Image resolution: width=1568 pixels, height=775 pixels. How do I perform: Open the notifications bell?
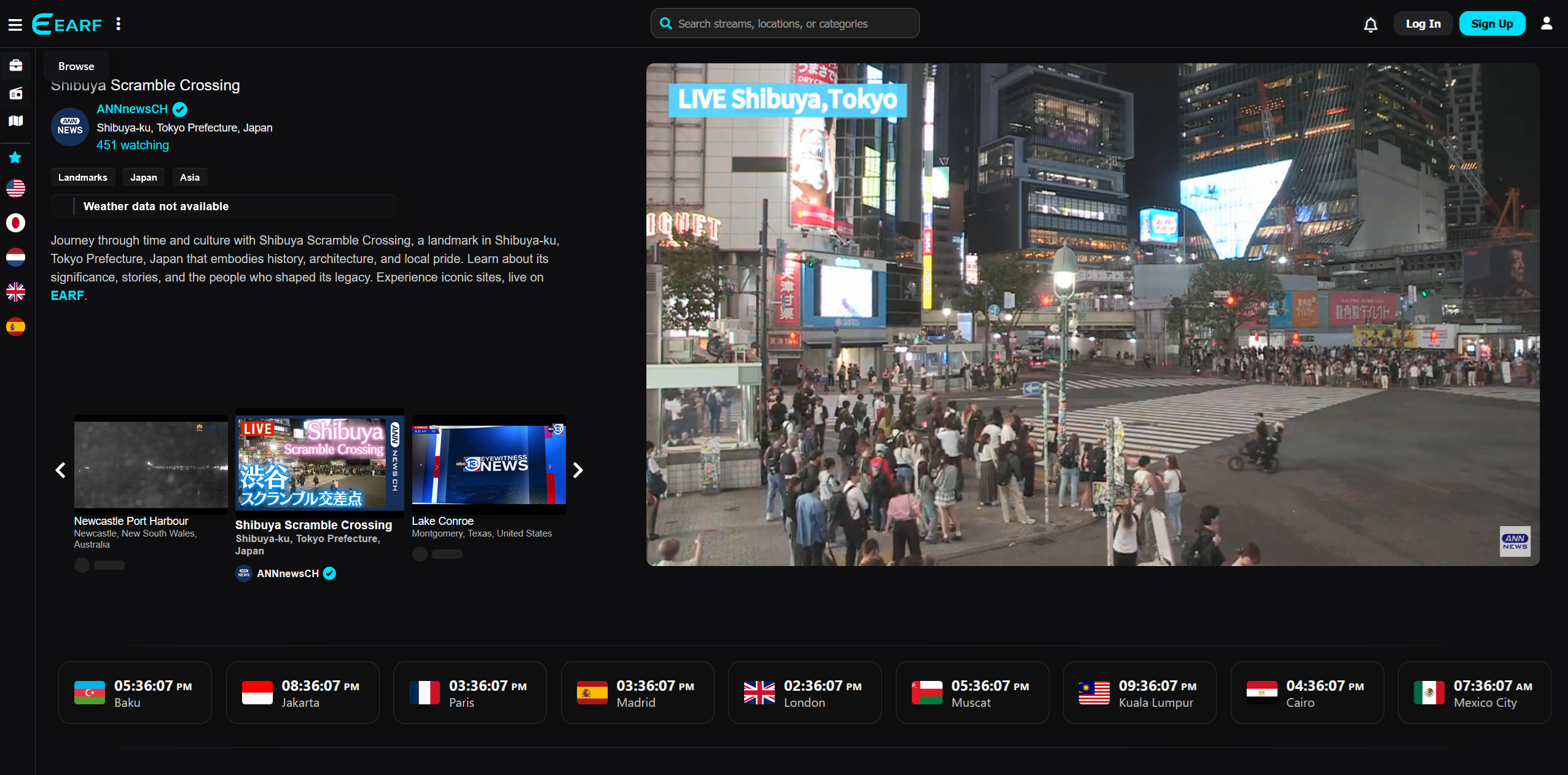click(1370, 25)
